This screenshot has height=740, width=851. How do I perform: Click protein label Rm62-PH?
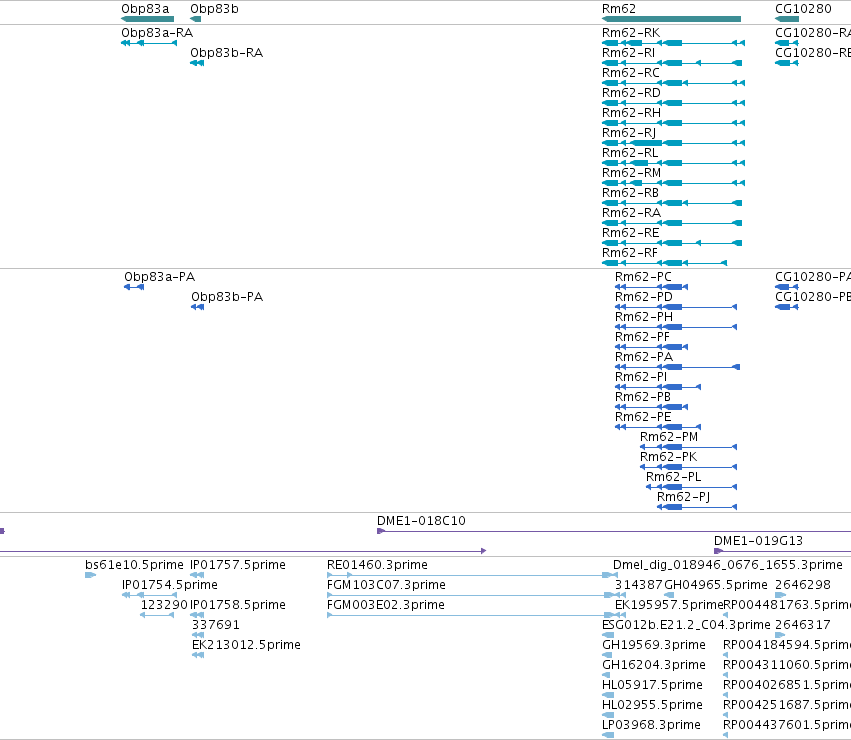pyautogui.click(x=644, y=317)
